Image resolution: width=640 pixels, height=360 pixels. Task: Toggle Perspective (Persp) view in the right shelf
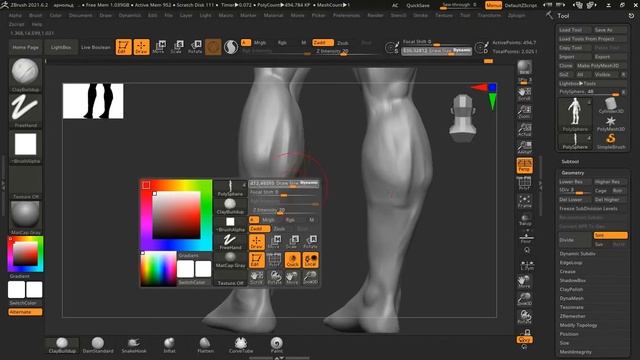(524, 165)
